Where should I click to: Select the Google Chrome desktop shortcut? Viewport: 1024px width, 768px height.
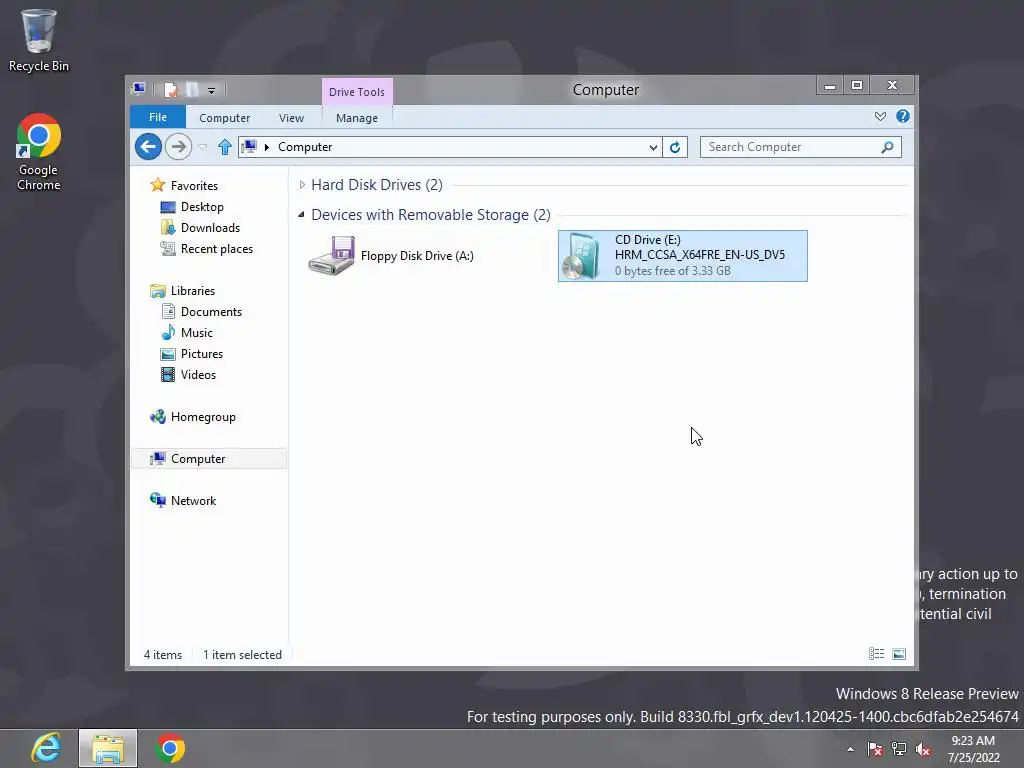(39, 152)
